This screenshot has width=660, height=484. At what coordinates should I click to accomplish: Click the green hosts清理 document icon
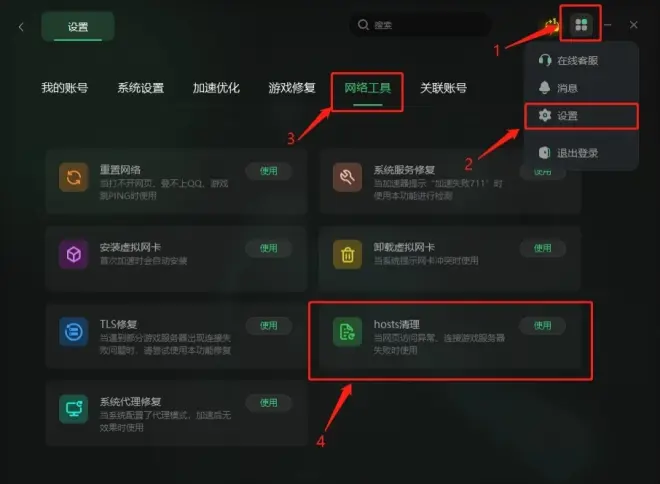(x=347, y=332)
